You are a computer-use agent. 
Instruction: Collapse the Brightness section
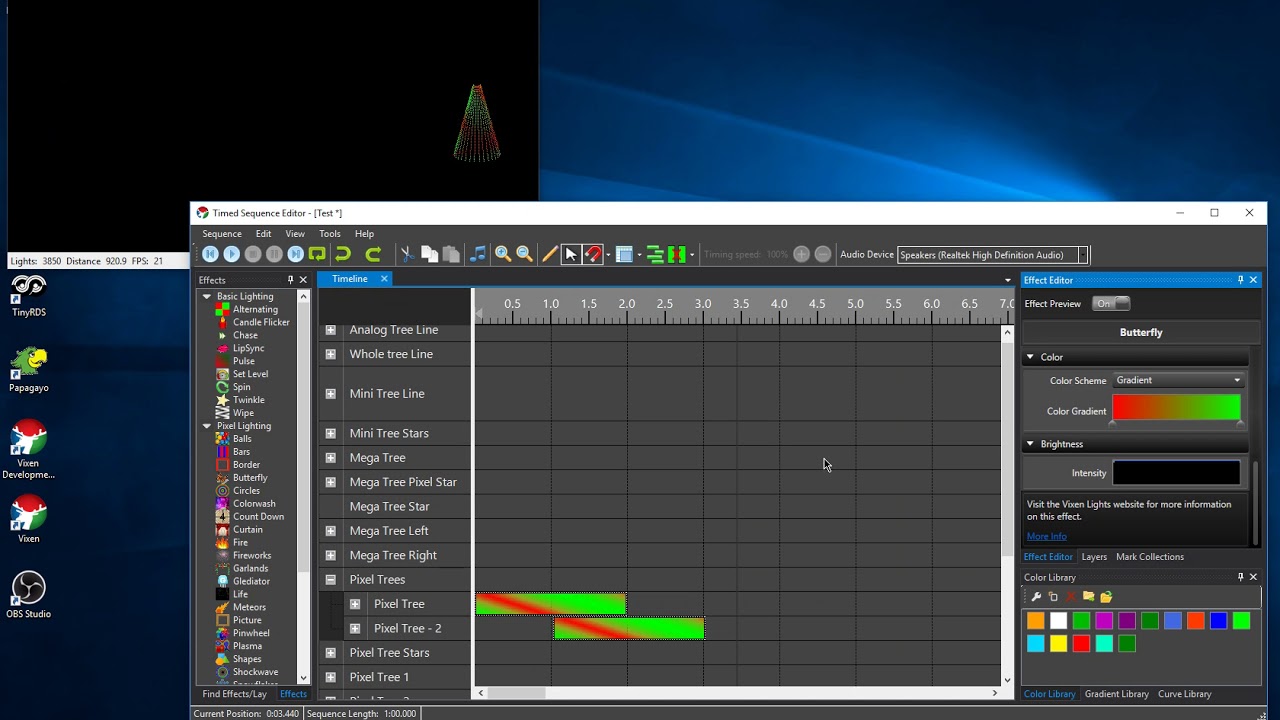tap(1030, 444)
